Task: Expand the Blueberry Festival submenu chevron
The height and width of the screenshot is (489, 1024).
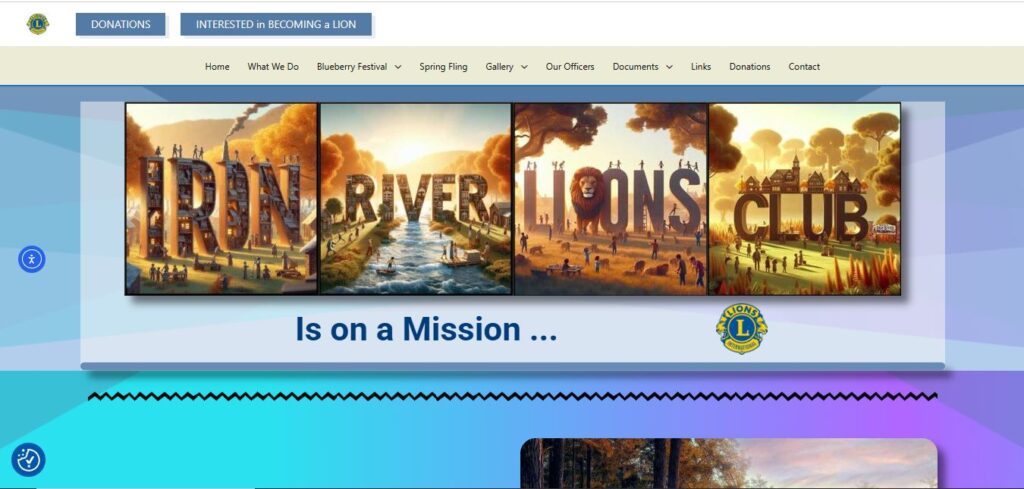Action: pyautogui.click(x=398, y=67)
